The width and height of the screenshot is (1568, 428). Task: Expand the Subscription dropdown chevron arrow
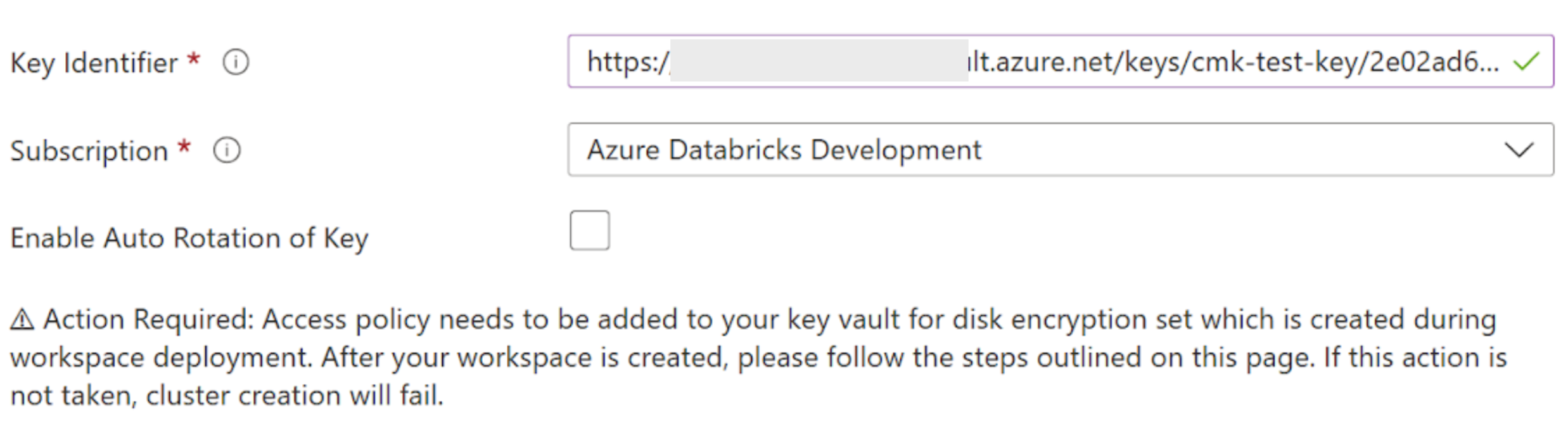click(x=1519, y=150)
